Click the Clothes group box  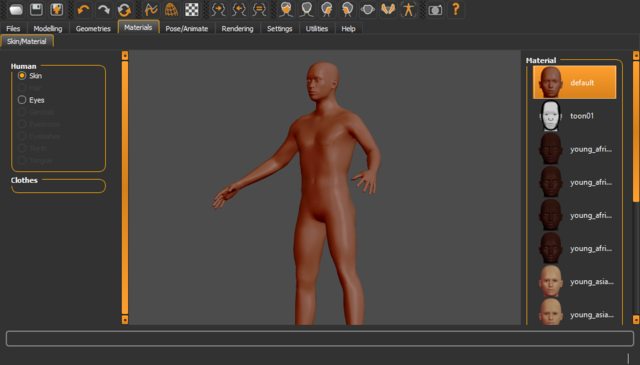point(58,185)
